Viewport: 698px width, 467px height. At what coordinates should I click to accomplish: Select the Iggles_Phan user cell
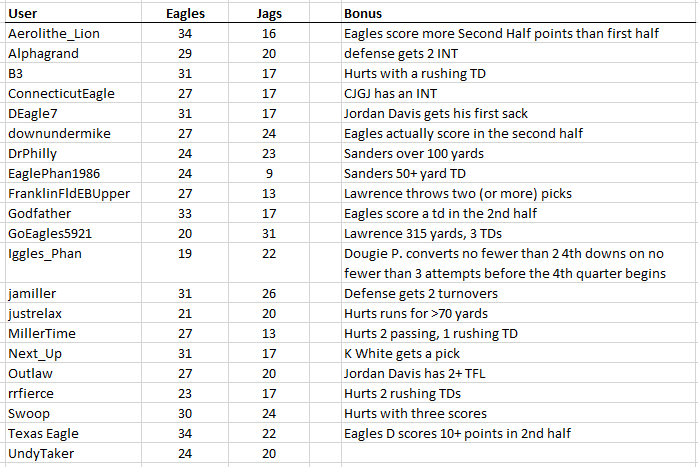click(46, 253)
